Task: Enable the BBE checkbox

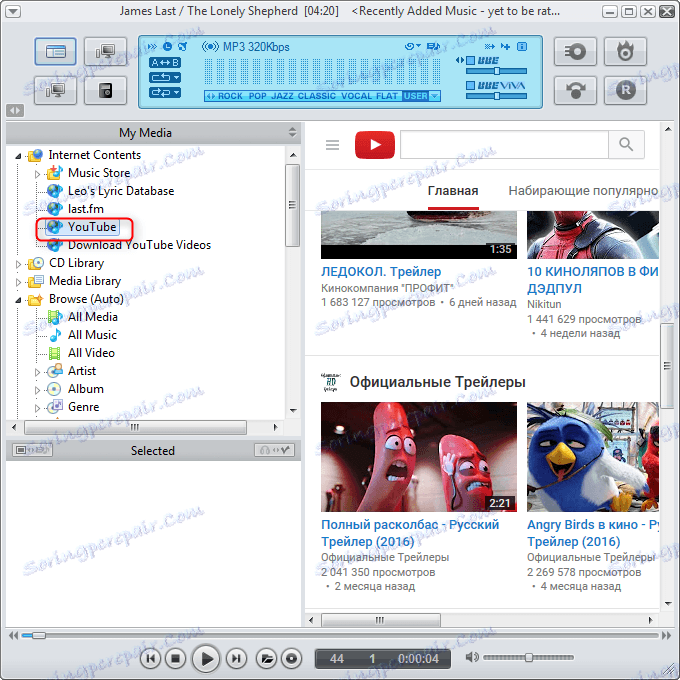Action: pyautogui.click(x=471, y=60)
